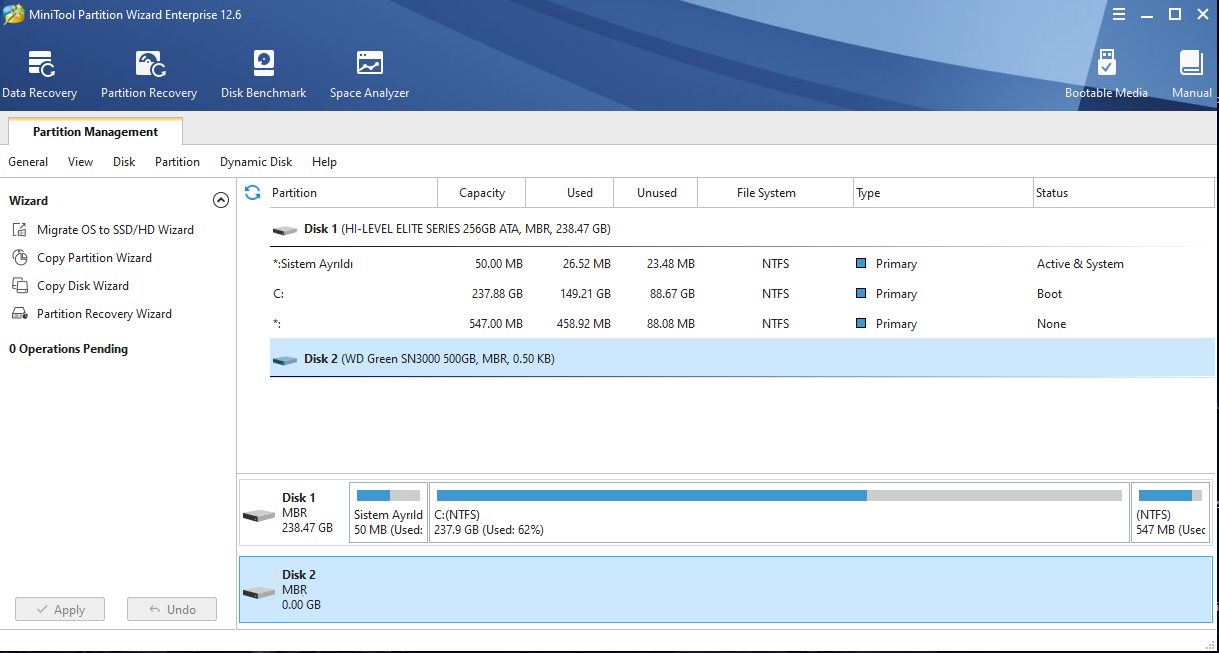1219x653 pixels.
Task: Sort by Unused column header
Action: (x=656, y=193)
